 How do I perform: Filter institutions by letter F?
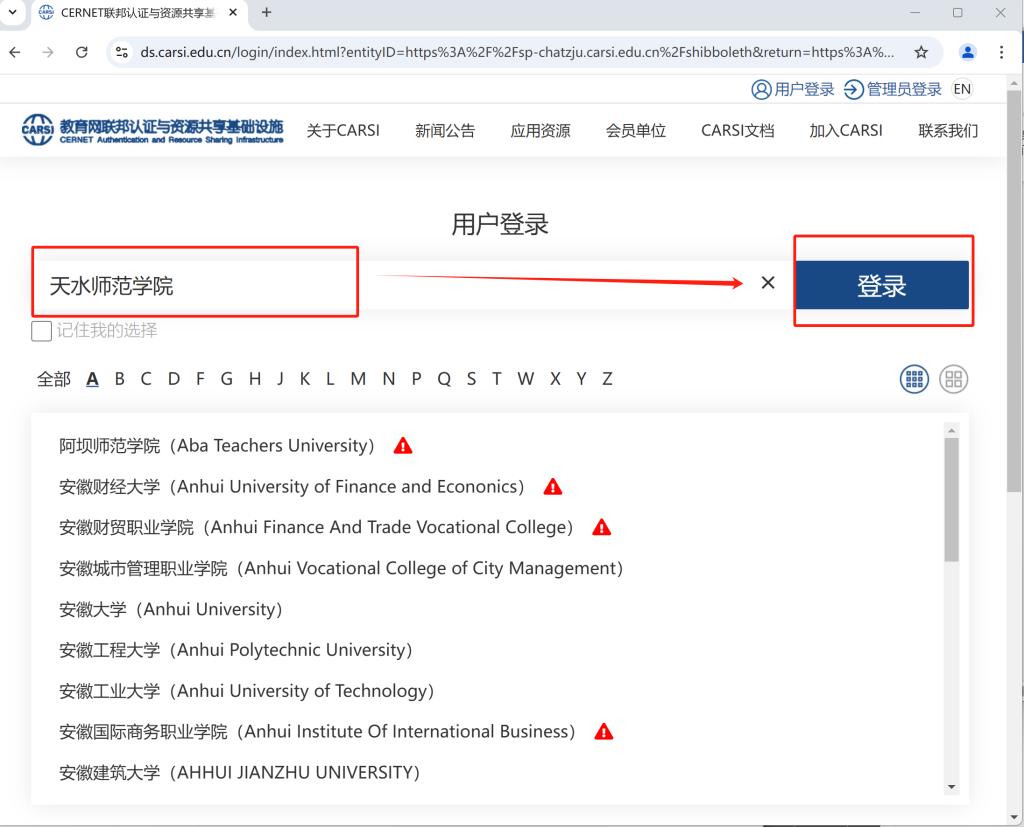(x=200, y=379)
